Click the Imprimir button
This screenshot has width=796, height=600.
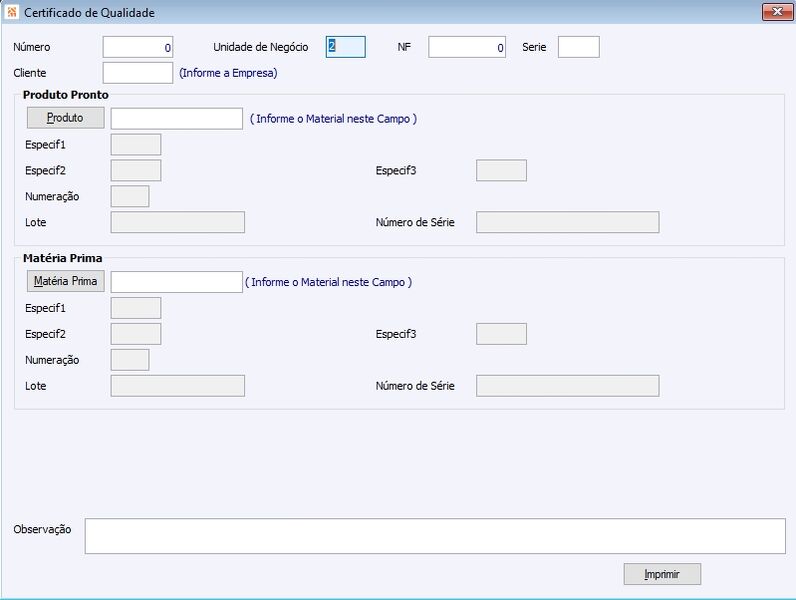click(x=662, y=574)
